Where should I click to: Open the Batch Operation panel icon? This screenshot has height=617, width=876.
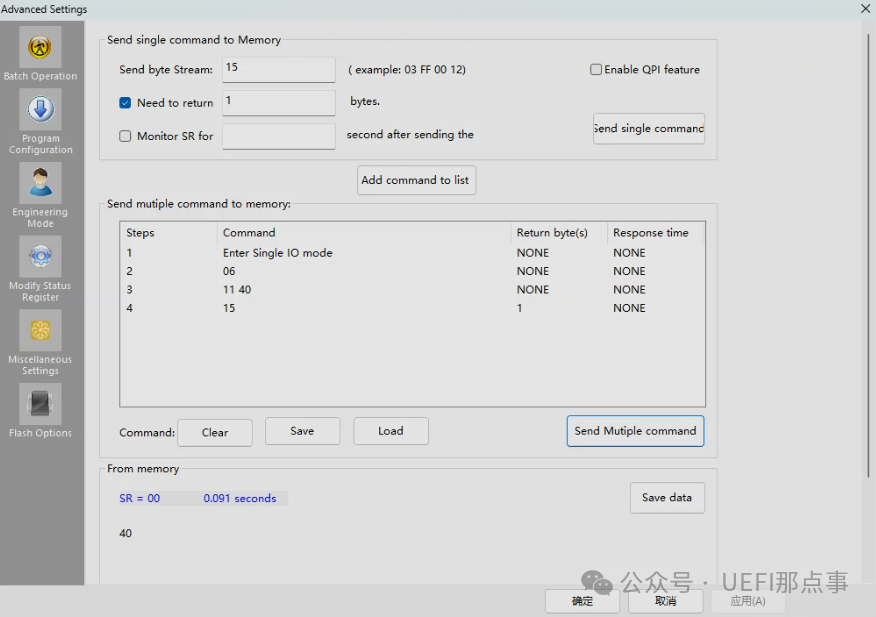[x=40, y=47]
